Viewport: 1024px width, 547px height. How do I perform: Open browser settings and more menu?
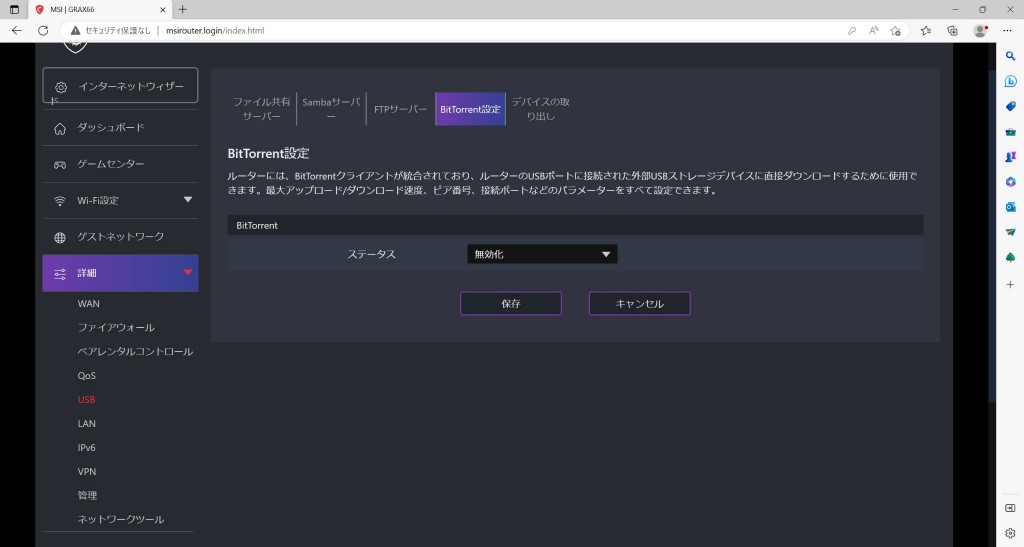(x=1007, y=31)
